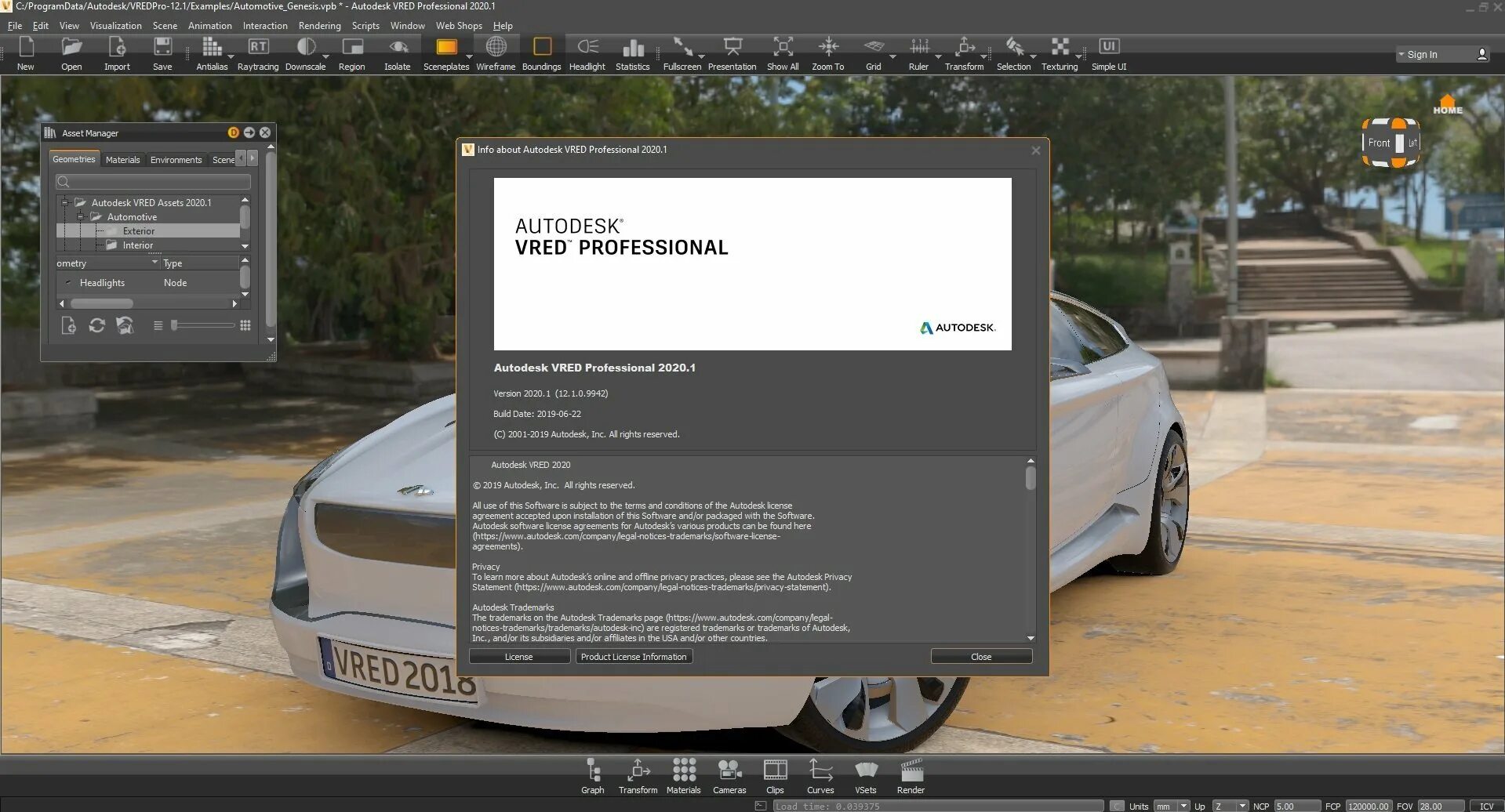Select the Headlights asset row
The height and width of the screenshot is (812, 1505).
pyautogui.click(x=147, y=282)
